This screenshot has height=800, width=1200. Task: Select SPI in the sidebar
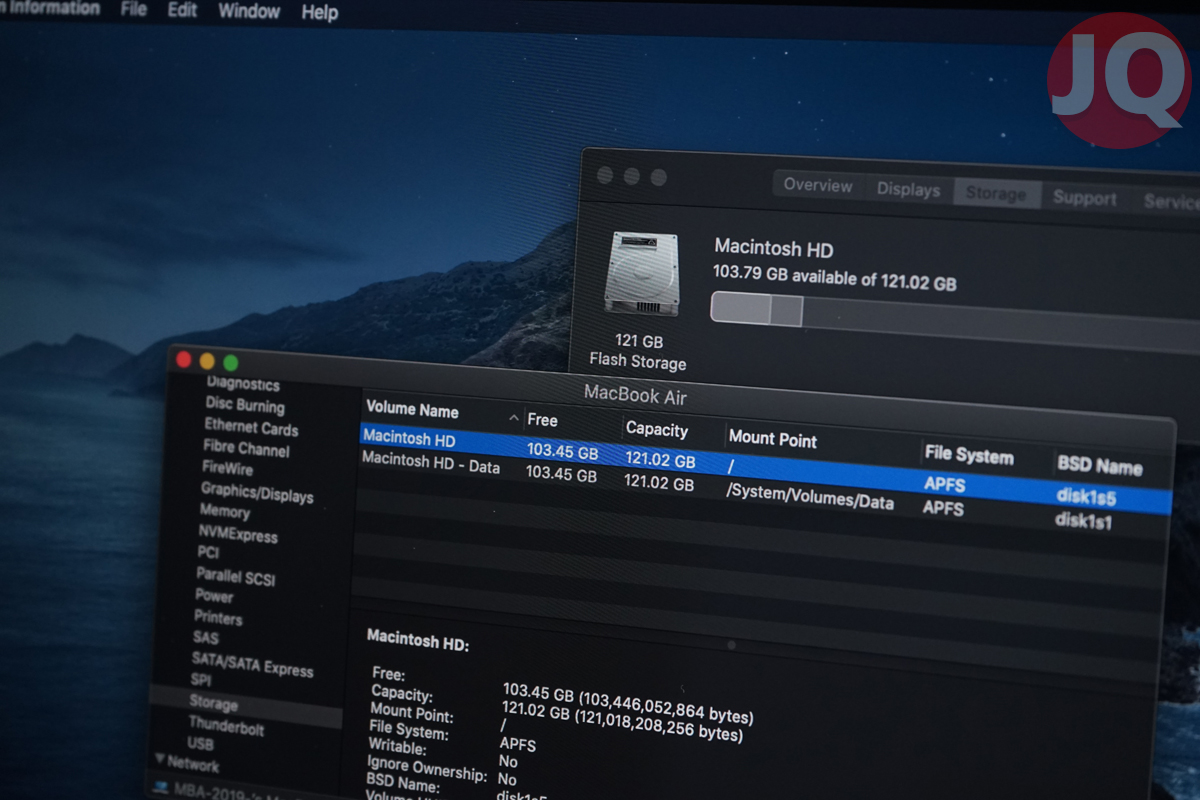[200, 680]
